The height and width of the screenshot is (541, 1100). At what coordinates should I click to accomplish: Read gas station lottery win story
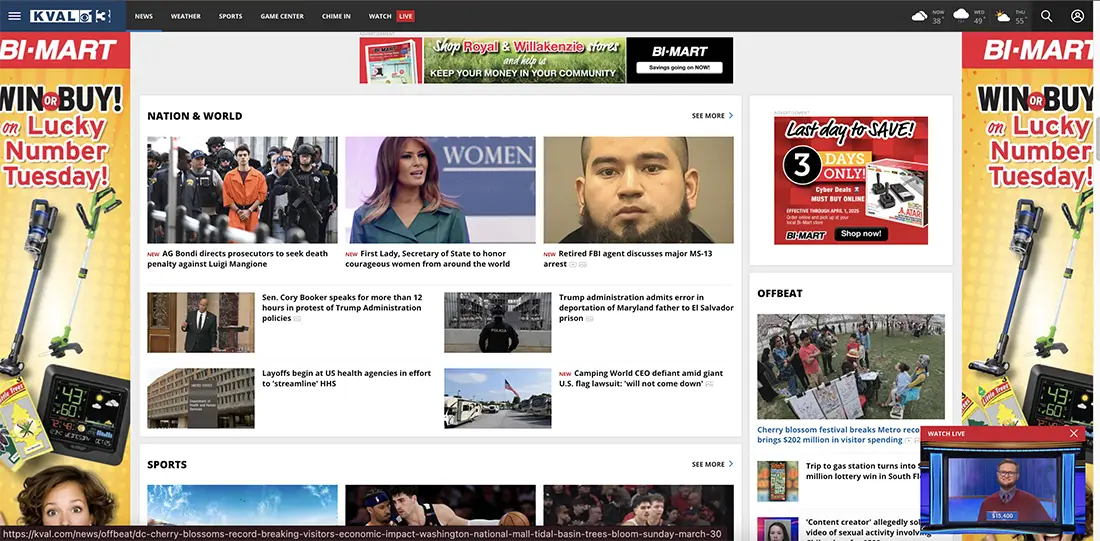[863, 471]
